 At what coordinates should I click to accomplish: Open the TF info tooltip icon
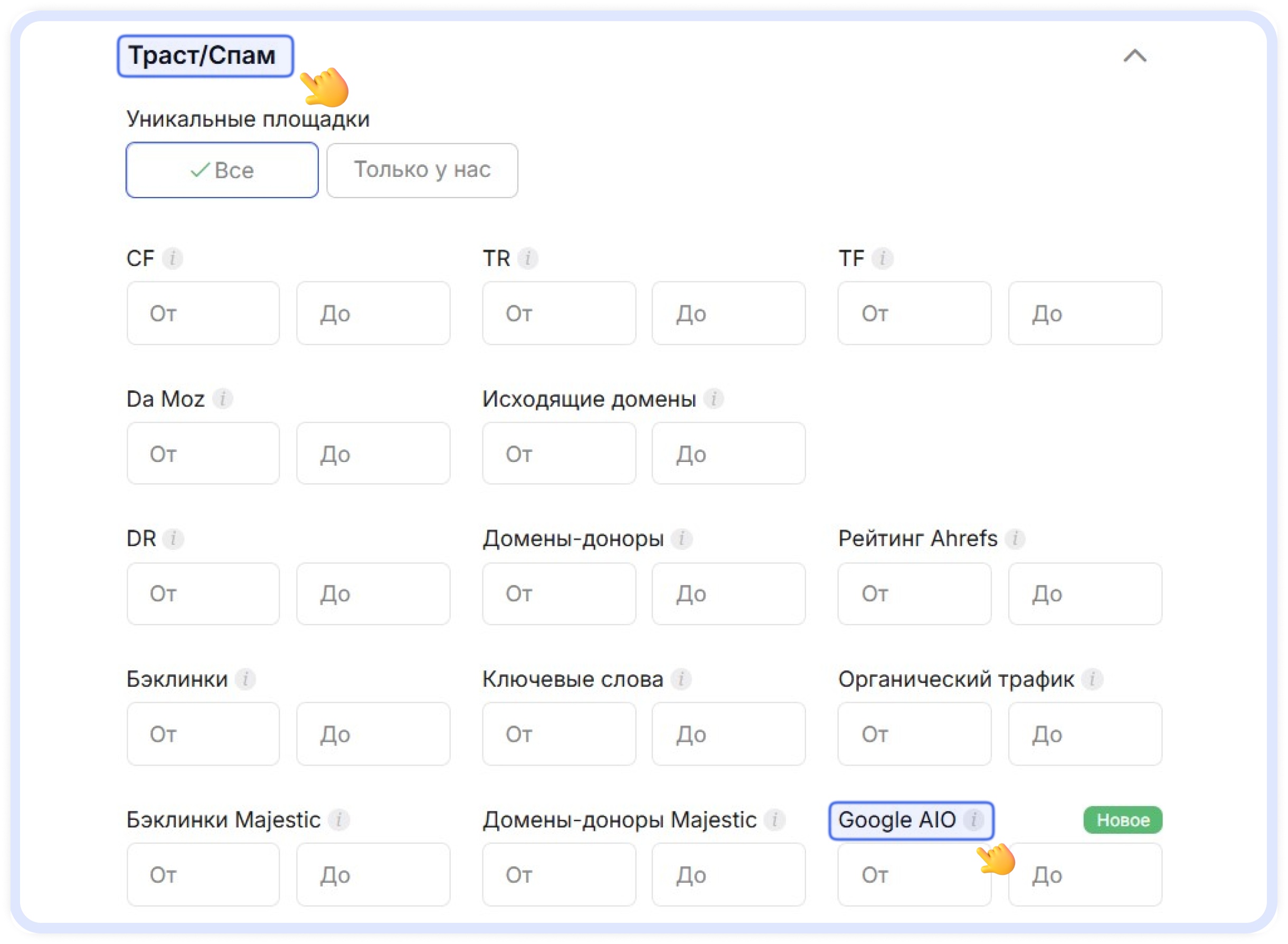[x=882, y=258]
